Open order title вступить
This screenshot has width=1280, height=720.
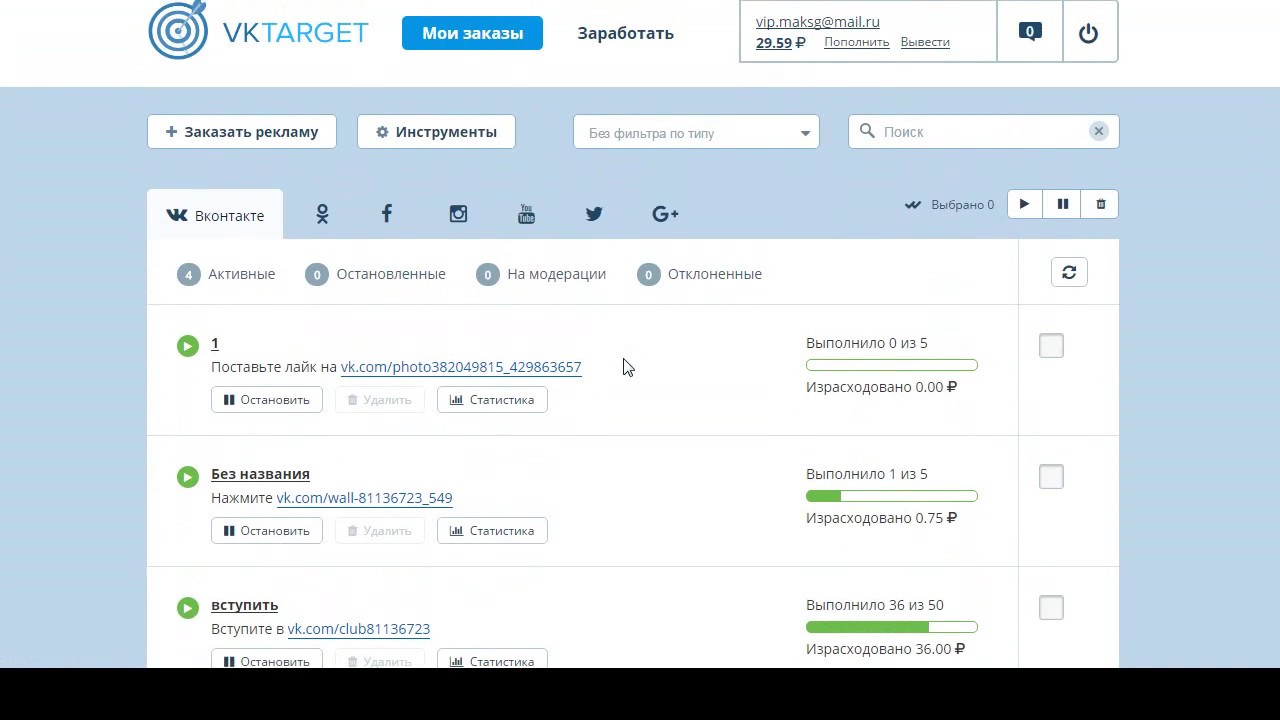(245, 605)
